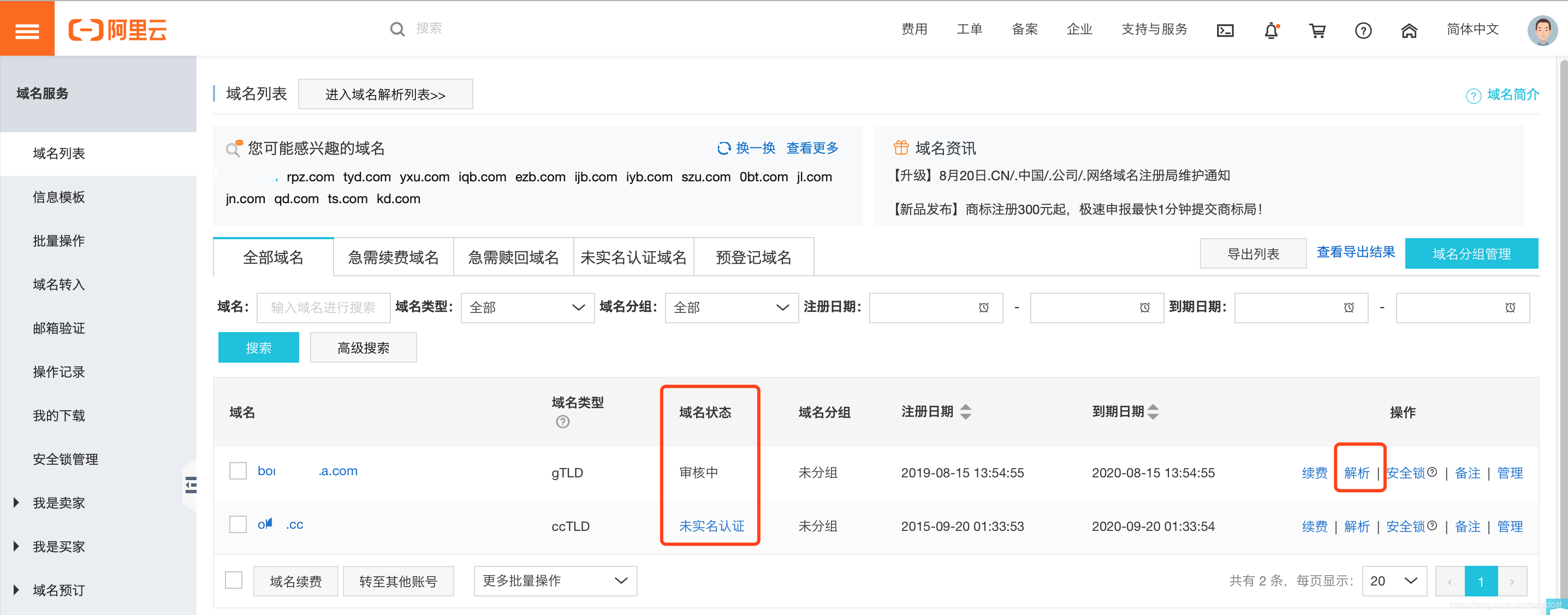This screenshot has height=615, width=1568.
Task: Open the hamburger menu icon
Action: pyautogui.click(x=27, y=29)
